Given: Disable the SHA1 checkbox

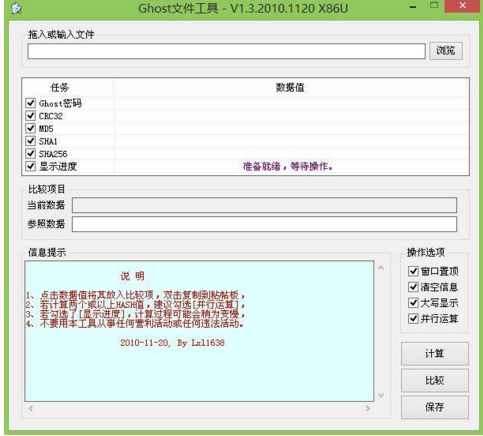Looking at the screenshot, I should point(31,141).
